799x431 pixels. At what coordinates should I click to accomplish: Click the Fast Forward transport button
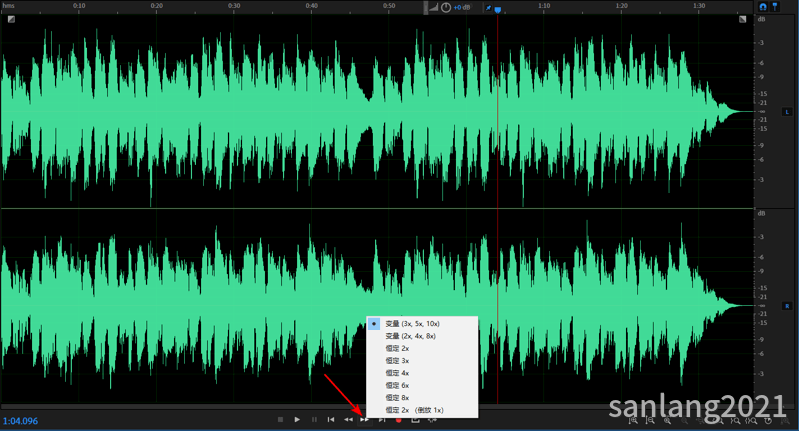tap(365, 420)
